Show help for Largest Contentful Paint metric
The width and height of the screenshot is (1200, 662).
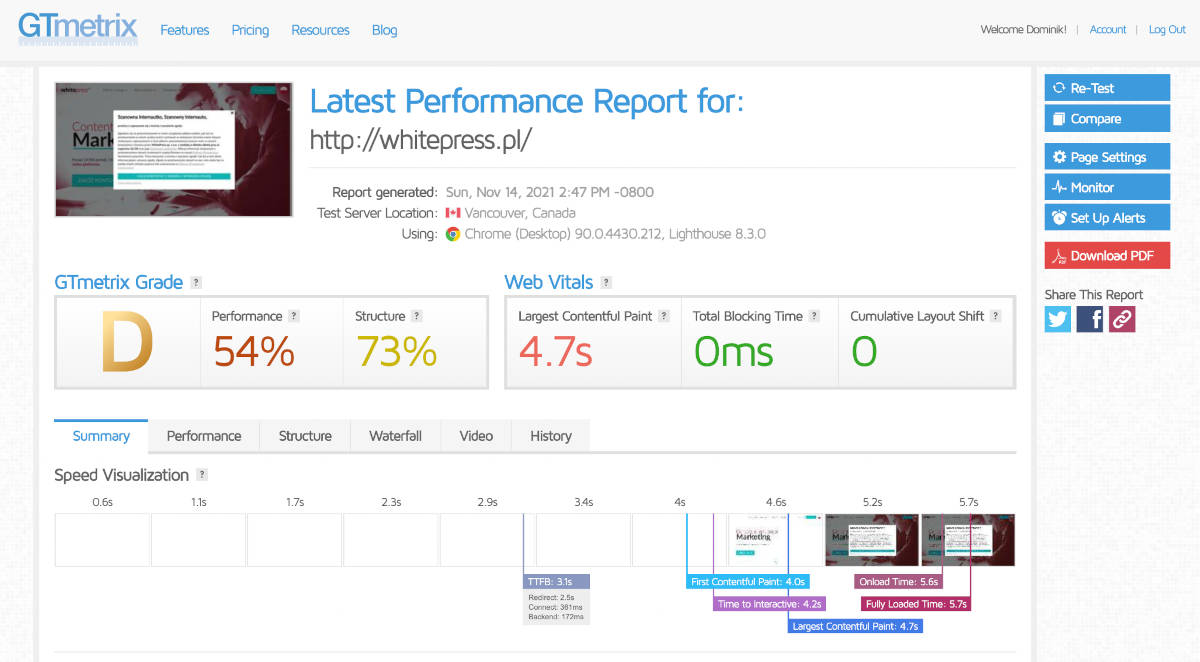pyautogui.click(x=662, y=316)
